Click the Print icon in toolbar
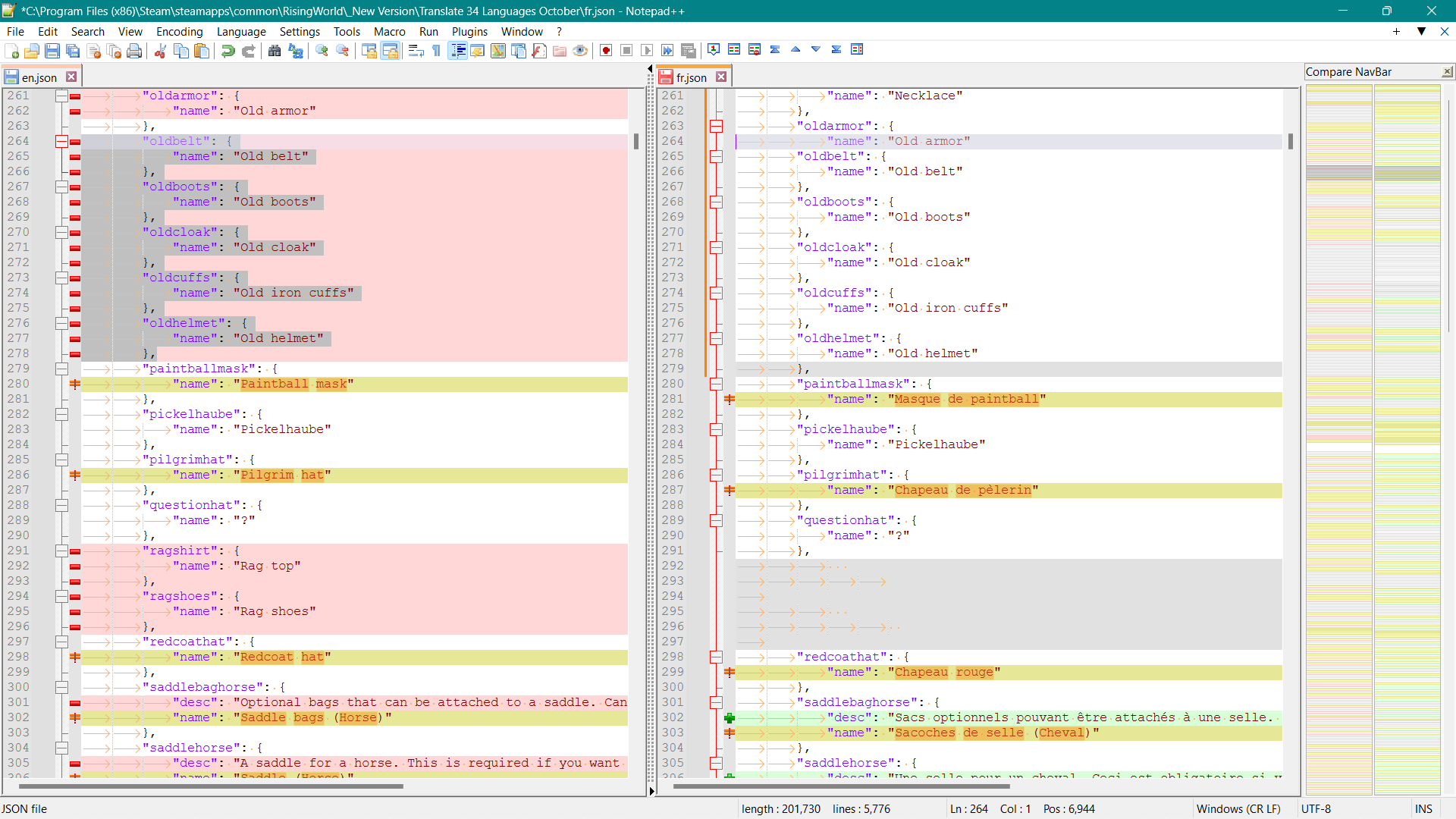 (134, 51)
